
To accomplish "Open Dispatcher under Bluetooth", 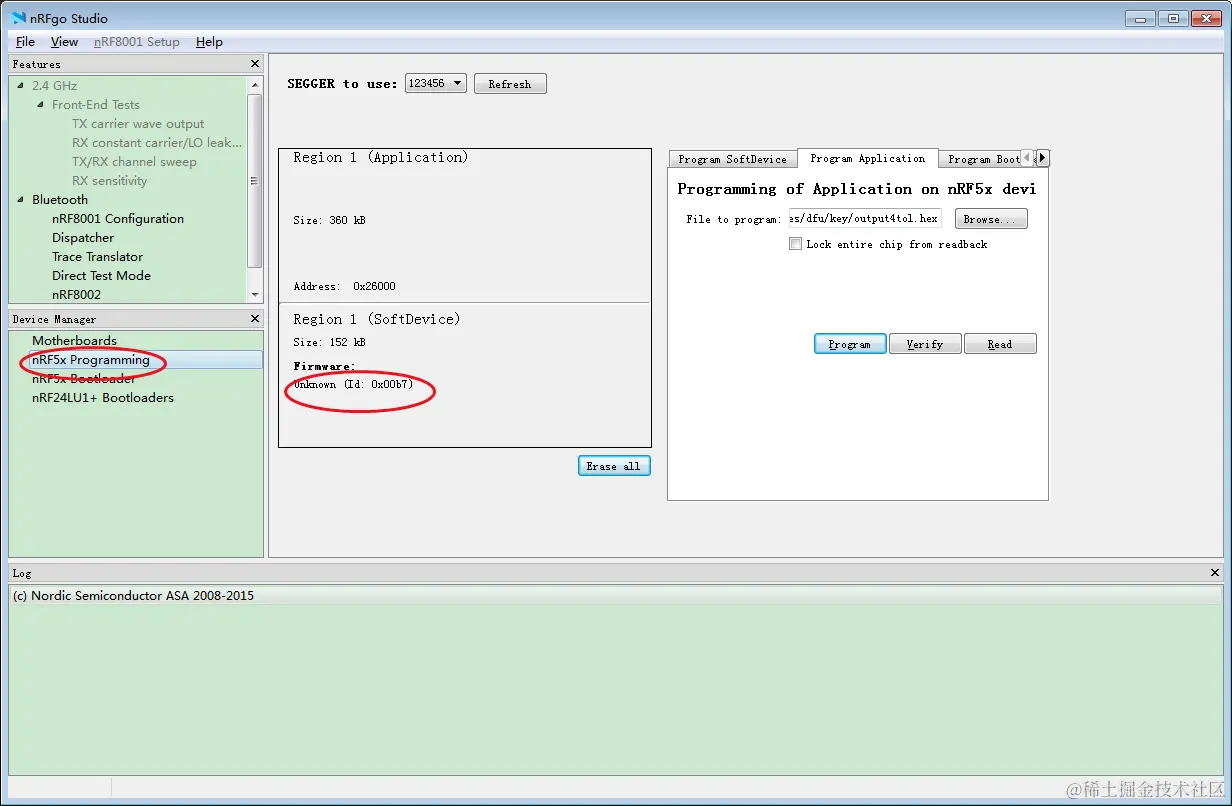I will pos(83,238).
